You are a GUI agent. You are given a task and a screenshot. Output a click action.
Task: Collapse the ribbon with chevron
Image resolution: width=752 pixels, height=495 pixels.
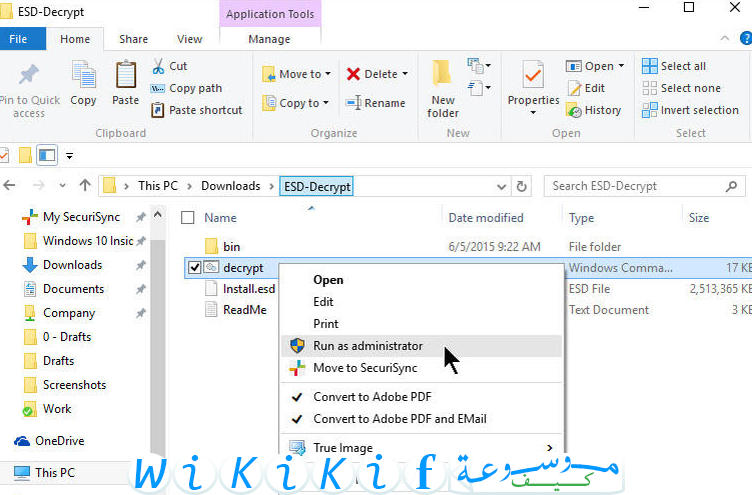(725, 38)
